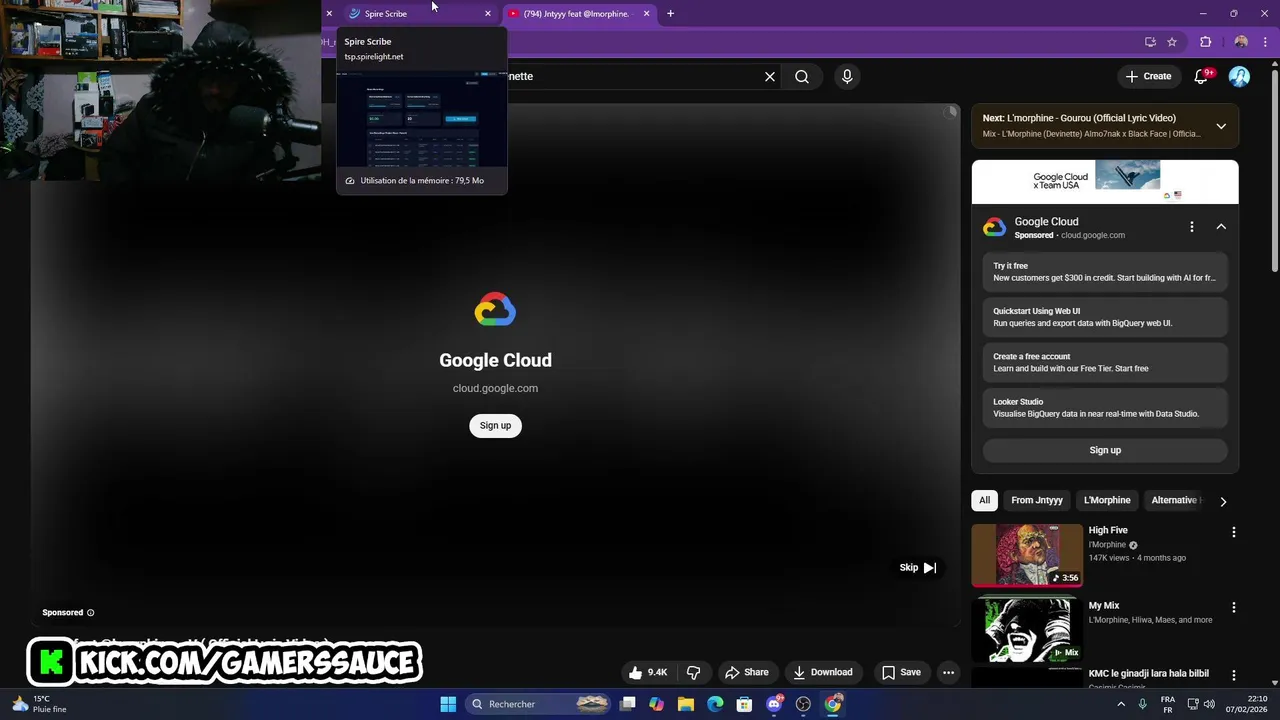
Task: Click the Create button on YouTube
Action: coord(1148,76)
